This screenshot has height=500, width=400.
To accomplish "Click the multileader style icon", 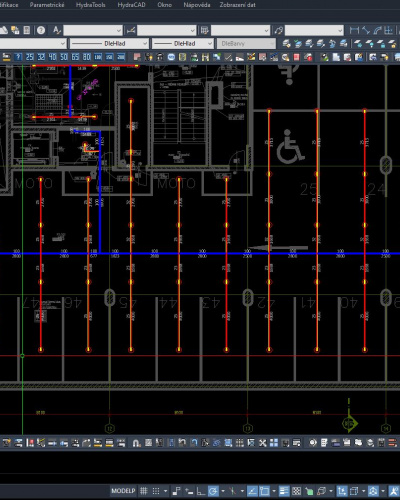I will pos(278,30).
